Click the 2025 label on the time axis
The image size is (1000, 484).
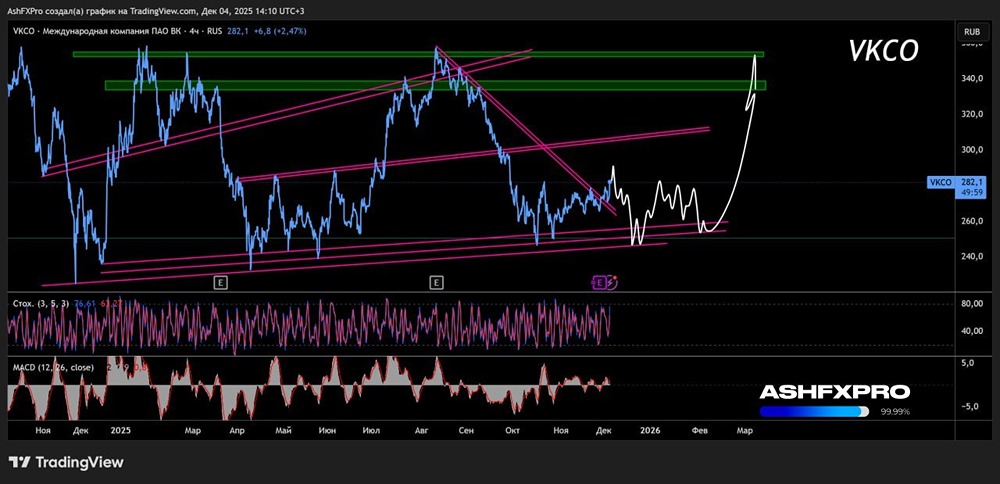pos(120,431)
